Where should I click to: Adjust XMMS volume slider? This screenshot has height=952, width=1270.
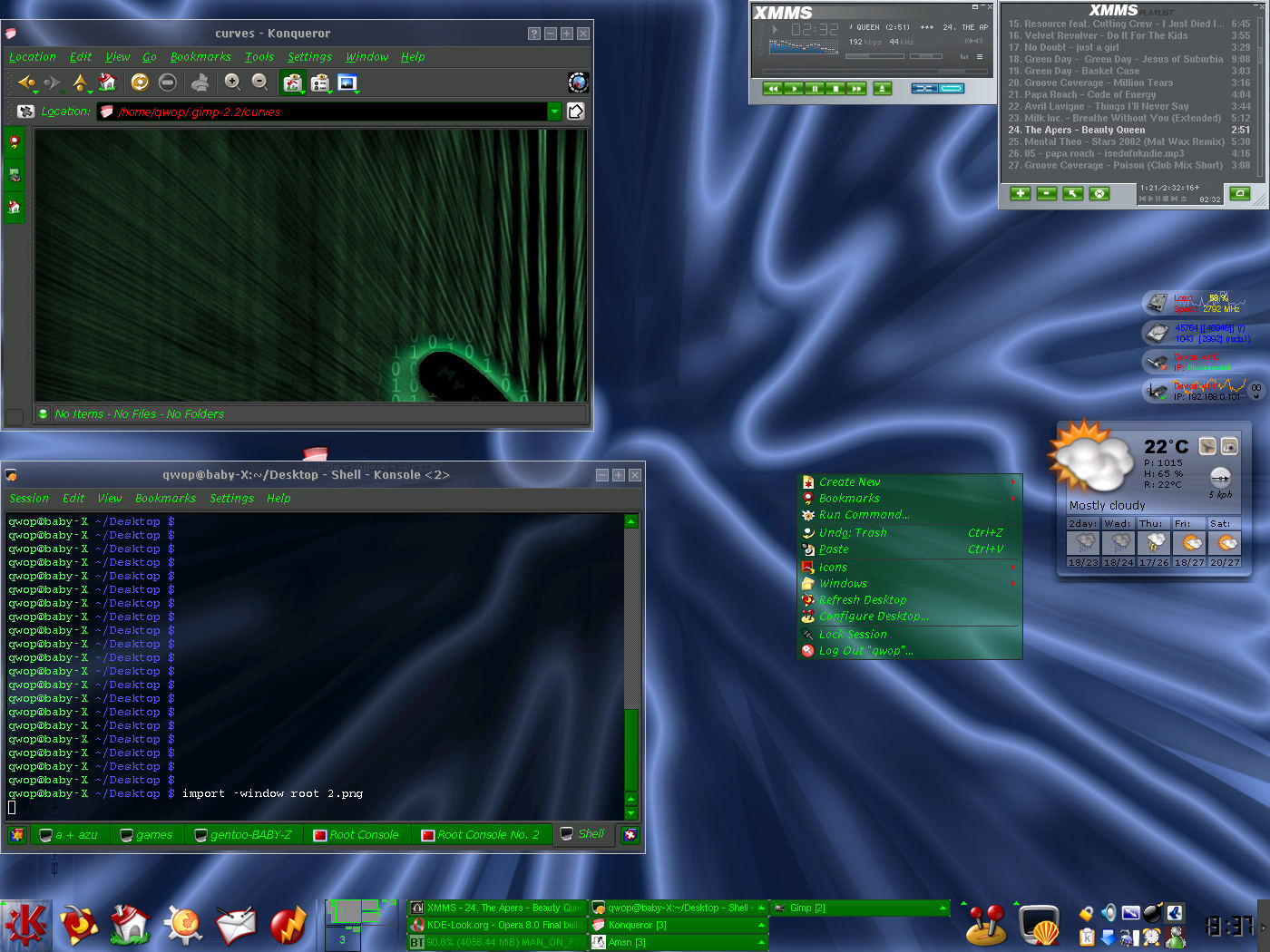874,56
